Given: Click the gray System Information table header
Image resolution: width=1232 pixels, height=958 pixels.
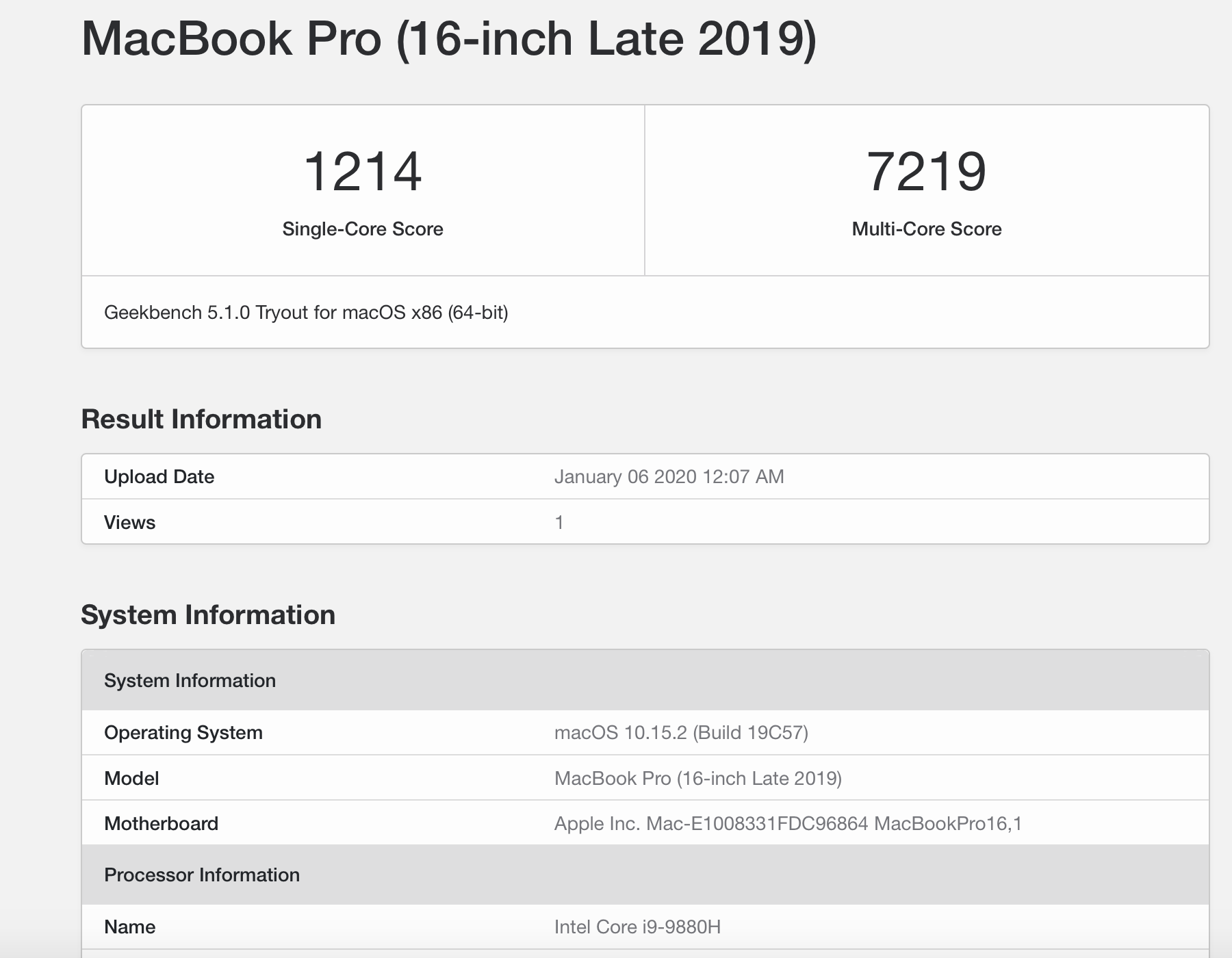Looking at the screenshot, I should coord(190,681).
